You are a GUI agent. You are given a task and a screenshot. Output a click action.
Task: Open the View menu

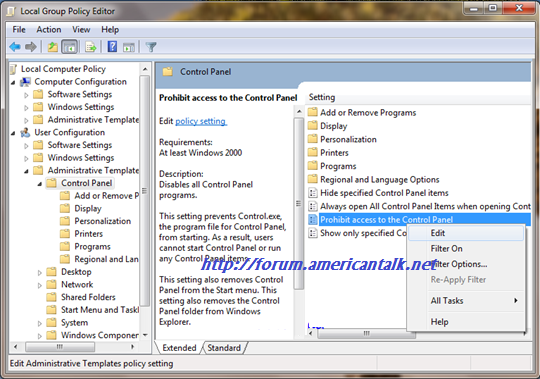click(x=81, y=30)
